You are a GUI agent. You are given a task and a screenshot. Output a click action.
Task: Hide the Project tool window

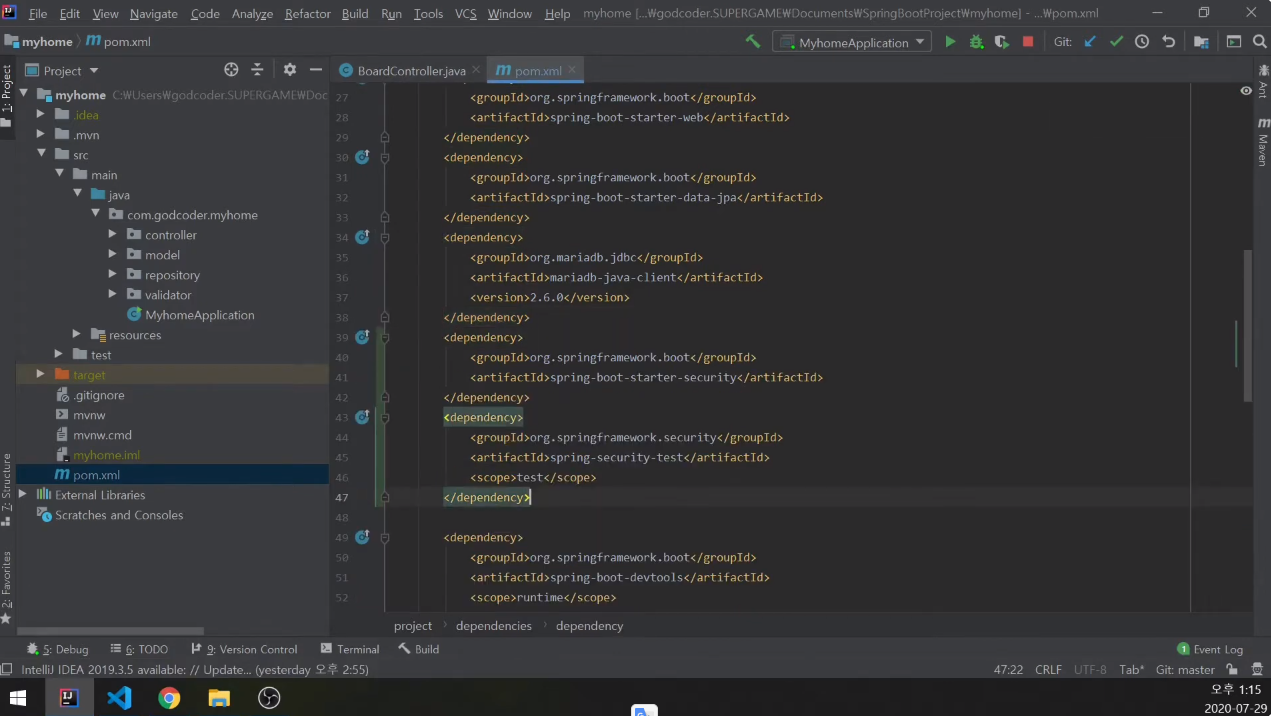(316, 70)
